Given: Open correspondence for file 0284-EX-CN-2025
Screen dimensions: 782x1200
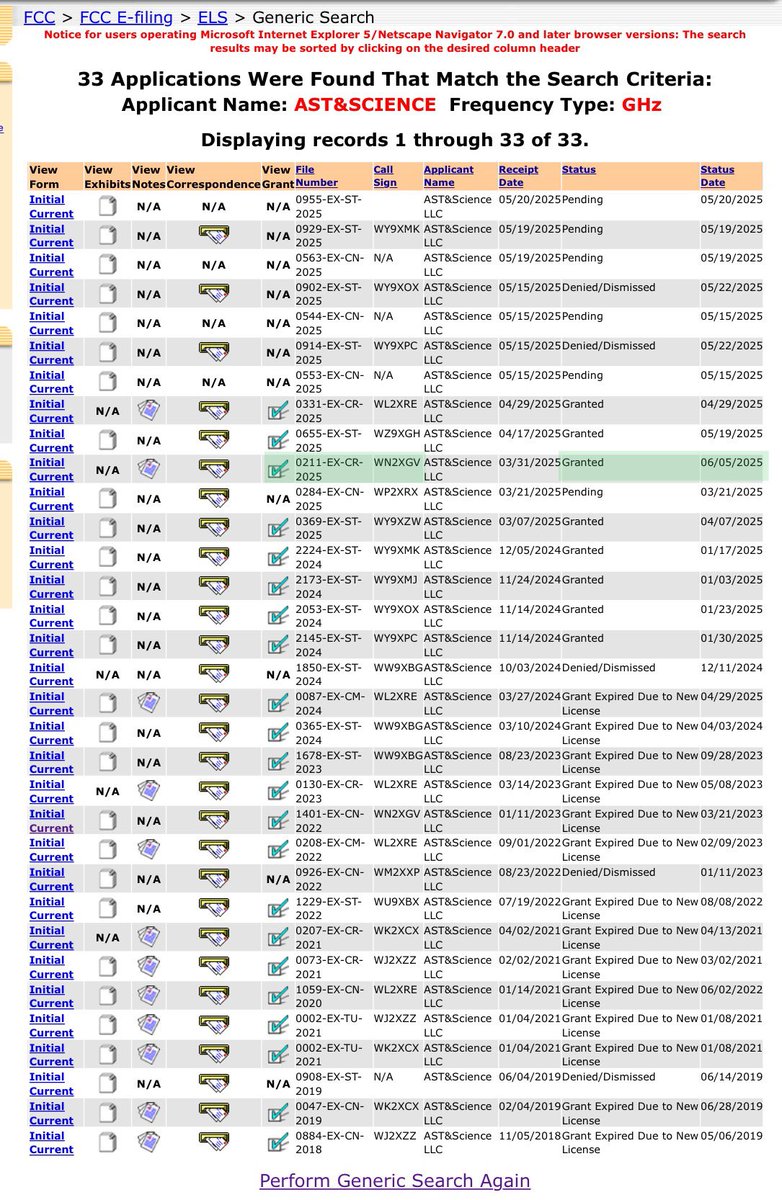Looking at the screenshot, I should (213, 499).
